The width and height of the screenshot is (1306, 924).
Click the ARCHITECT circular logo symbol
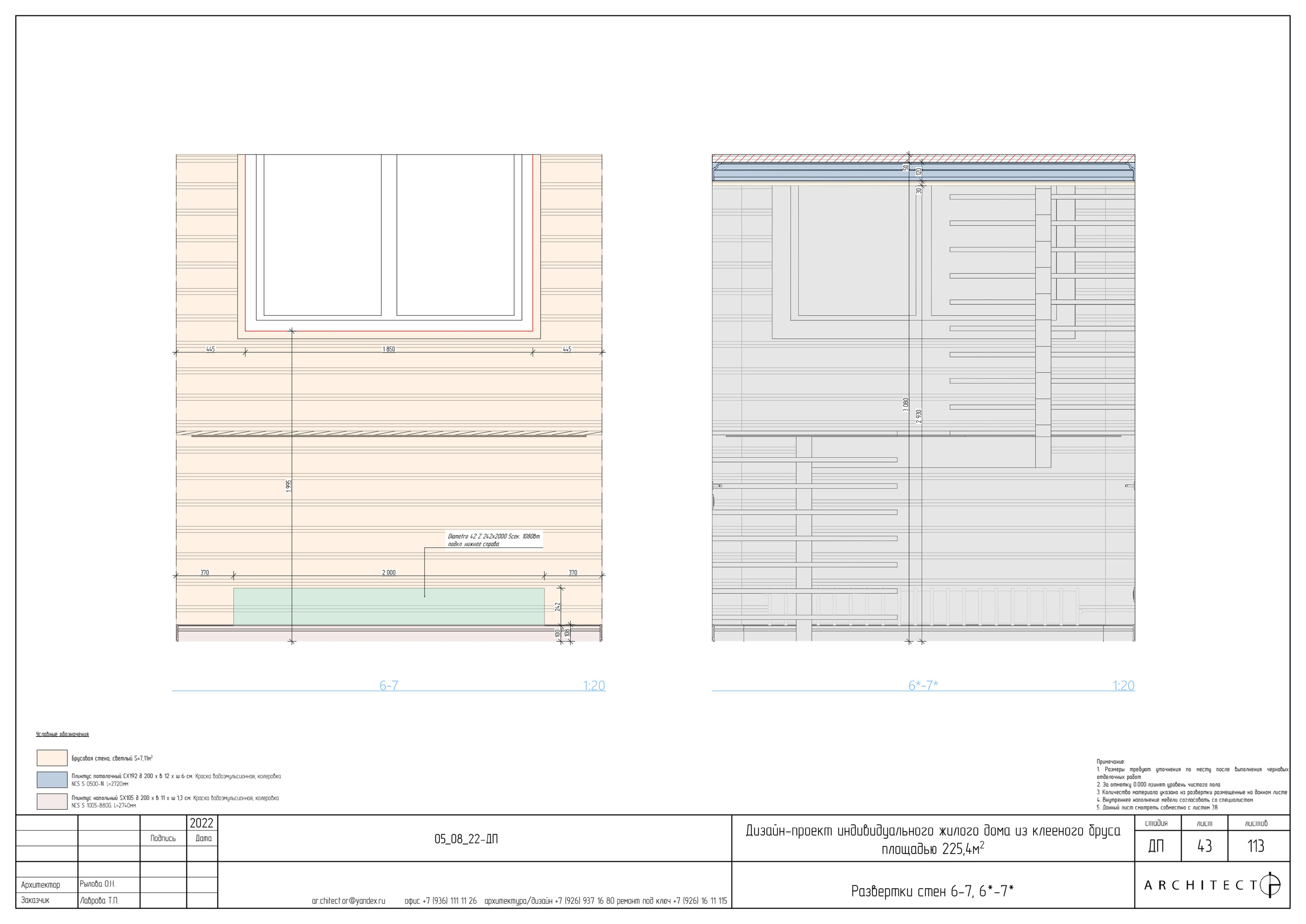coord(1270,885)
